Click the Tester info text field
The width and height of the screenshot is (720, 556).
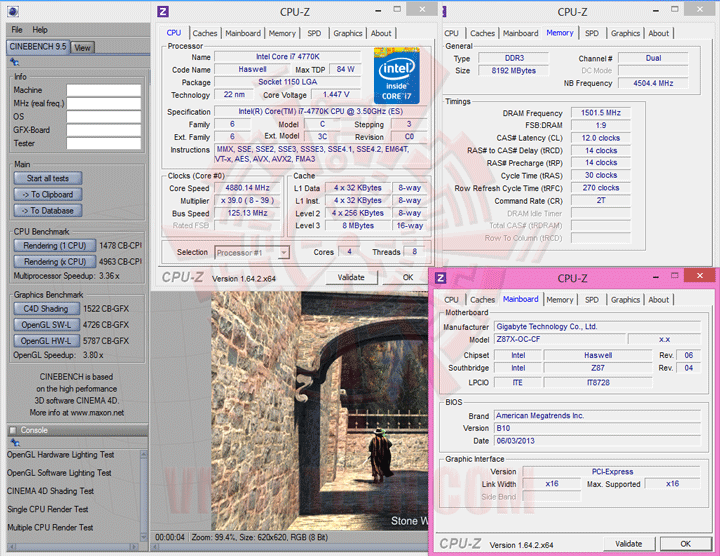point(102,143)
